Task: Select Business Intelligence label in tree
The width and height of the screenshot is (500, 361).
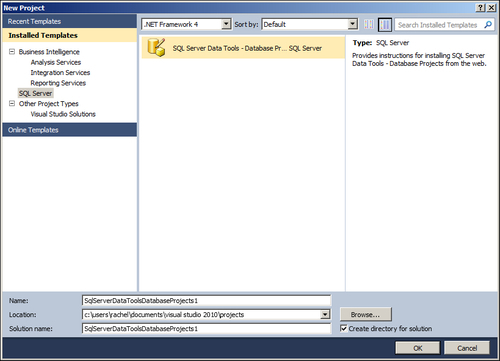Action: pos(49,52)
